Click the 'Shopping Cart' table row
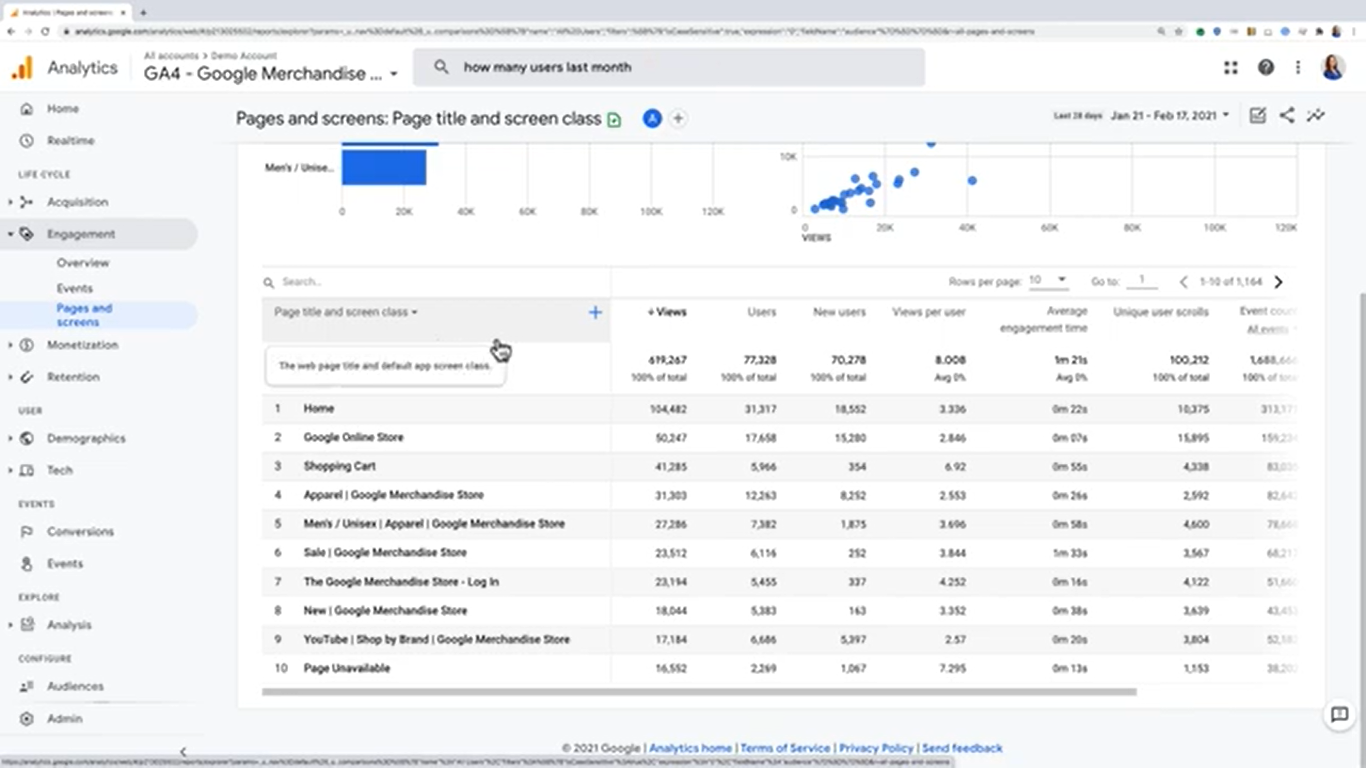Screen dimensions: 1366x768 tap(780, 466)
